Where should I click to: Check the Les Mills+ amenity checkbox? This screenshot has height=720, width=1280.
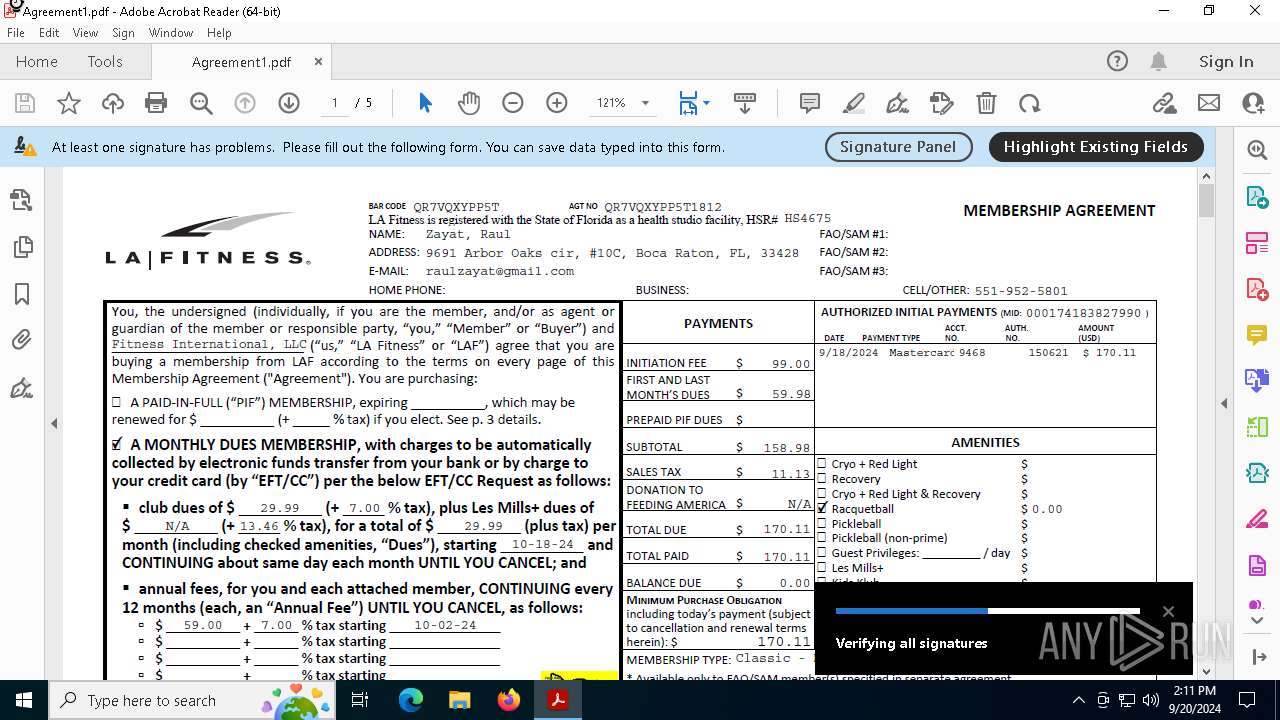(x=822, y=568)
